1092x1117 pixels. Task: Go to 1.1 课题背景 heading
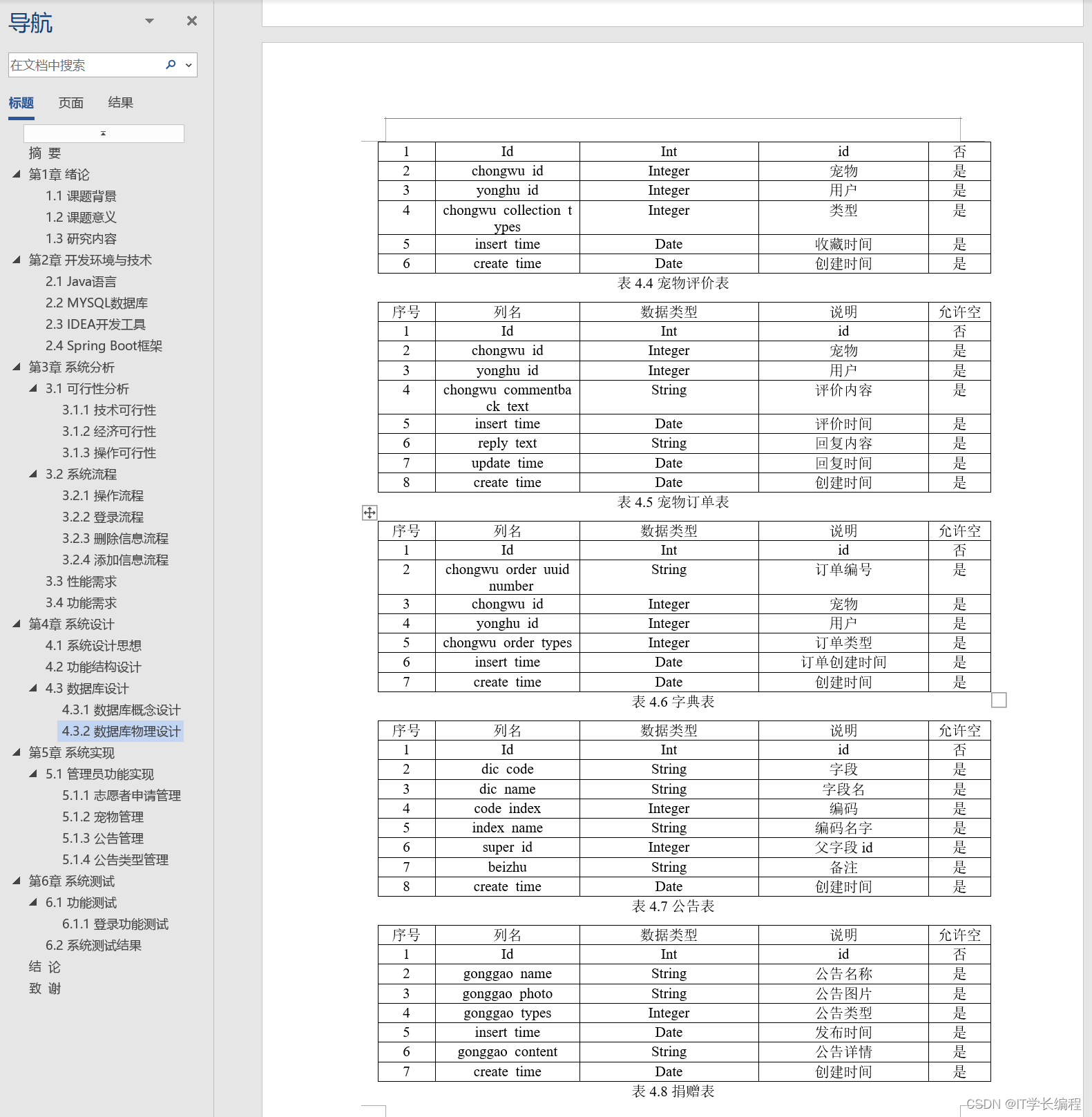pos(81,196)
